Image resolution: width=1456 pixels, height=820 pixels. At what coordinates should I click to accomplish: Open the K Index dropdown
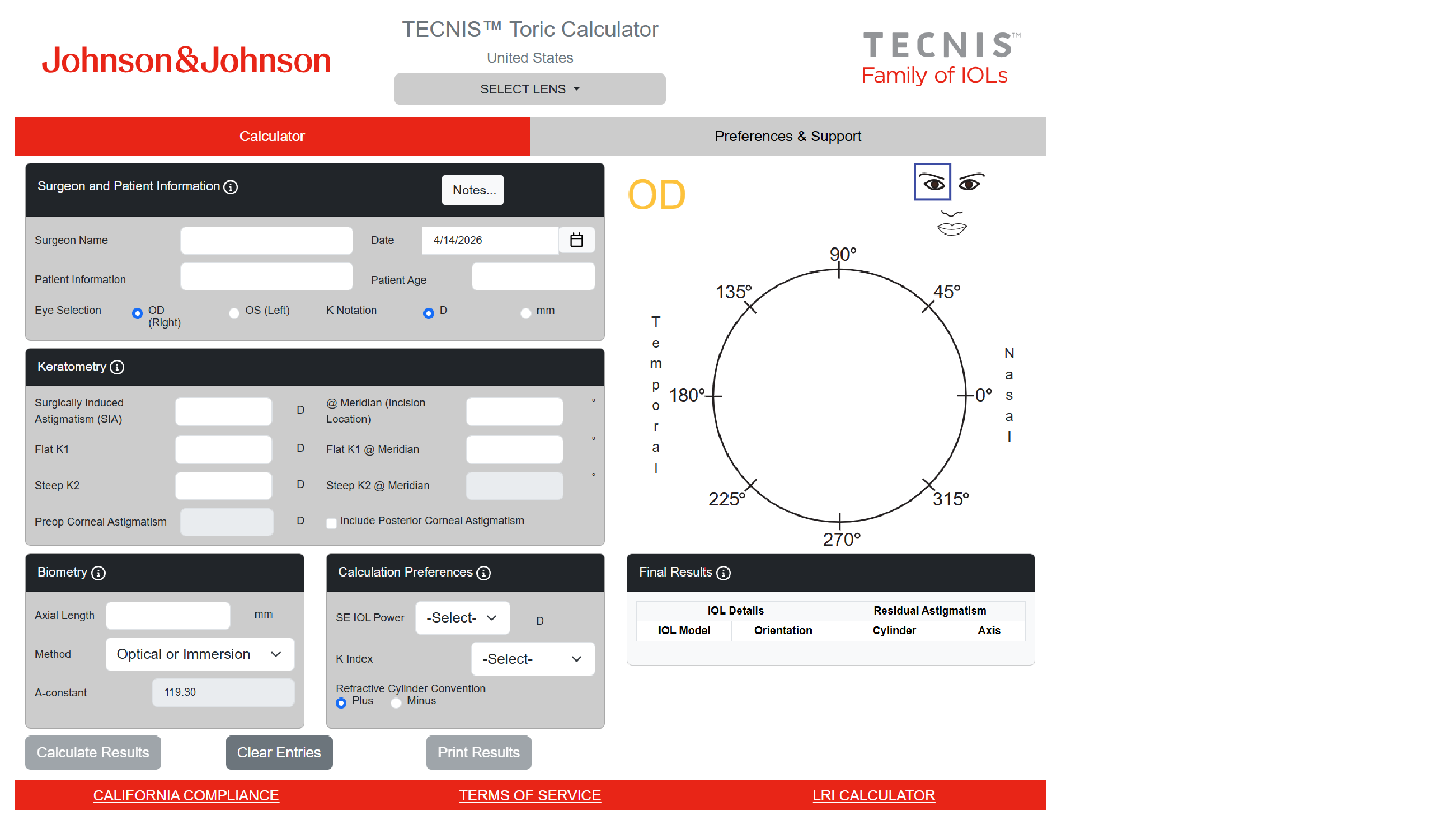532,659
